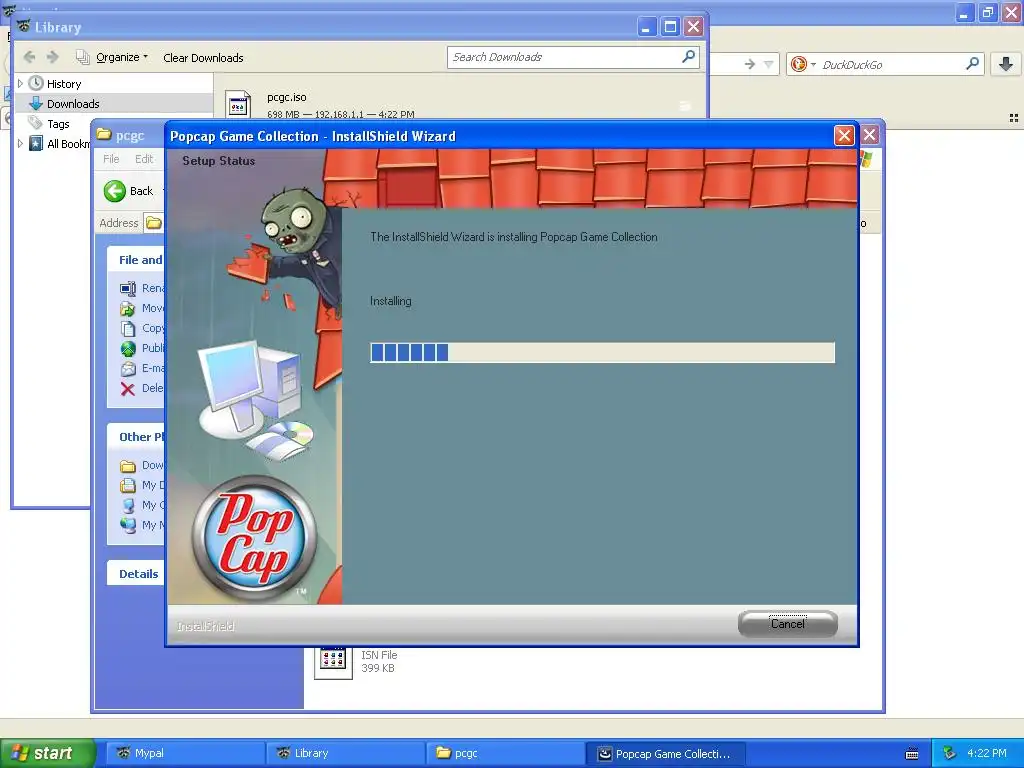Open the Windows start menu

point(47,753)
